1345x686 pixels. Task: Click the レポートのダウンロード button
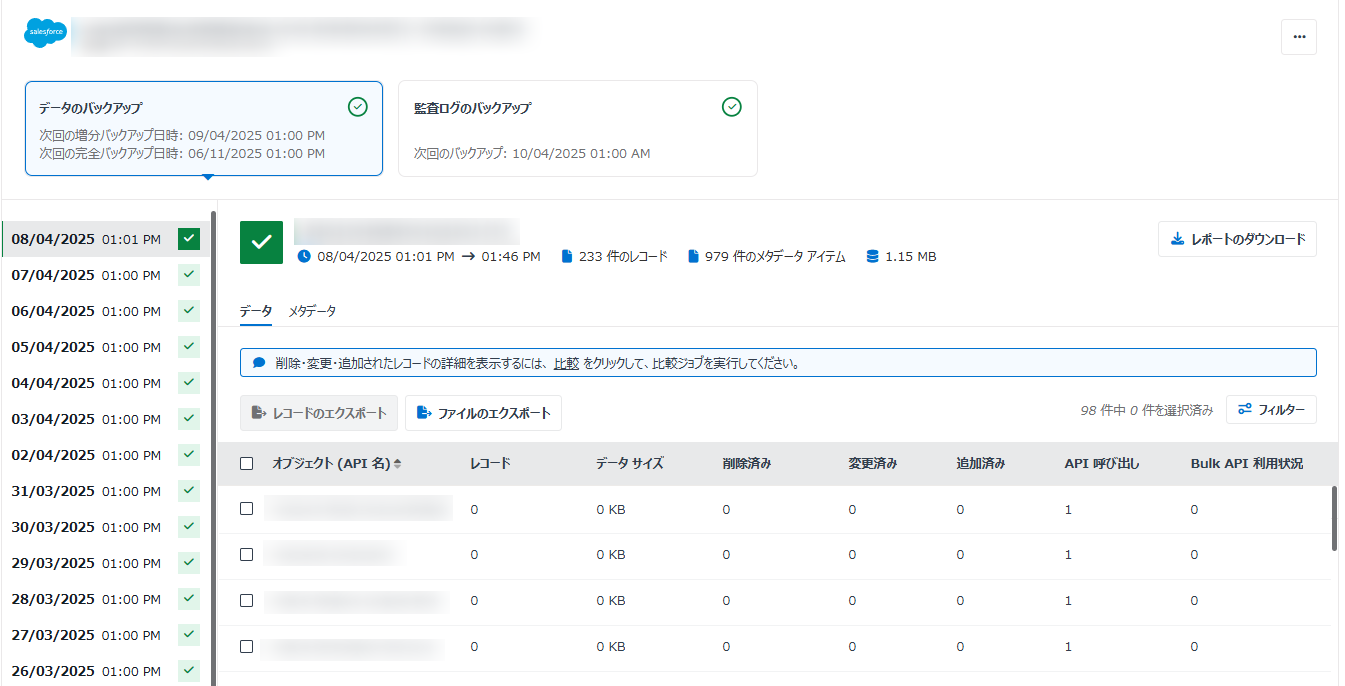pos(1237,239)
